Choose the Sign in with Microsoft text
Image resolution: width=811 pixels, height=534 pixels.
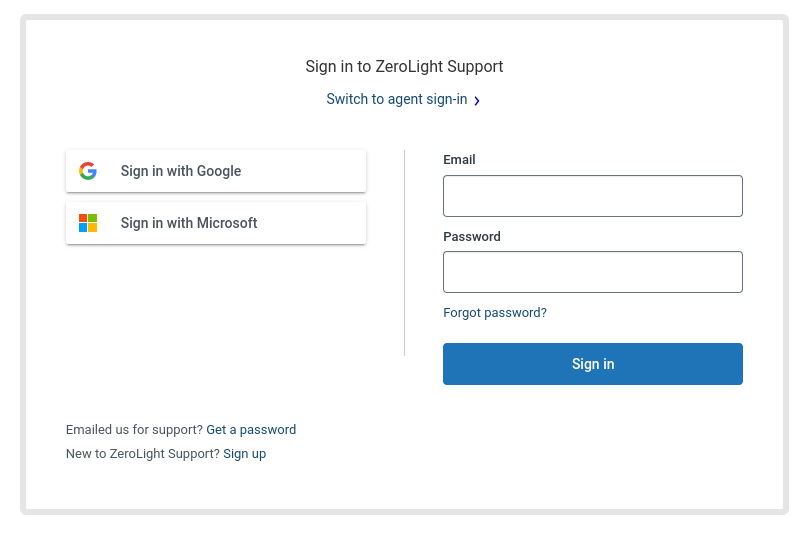[189, 223]
